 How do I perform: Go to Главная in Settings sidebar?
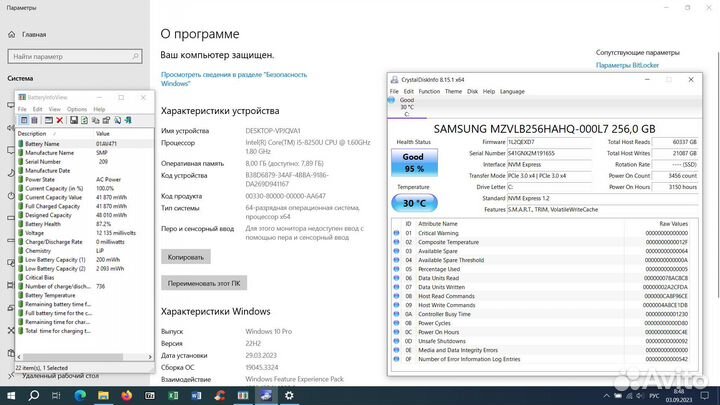(34, 34)
